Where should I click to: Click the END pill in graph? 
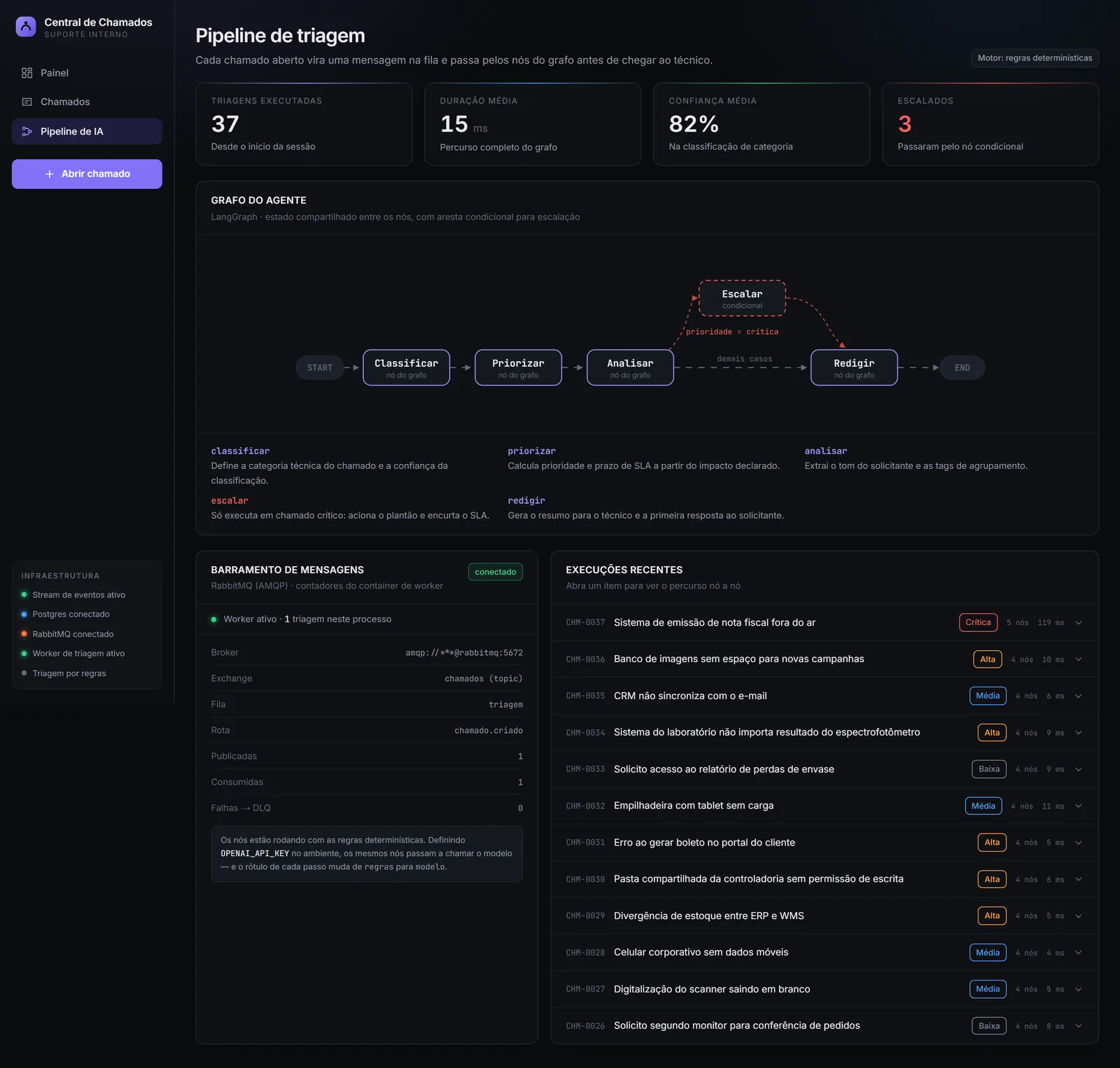962,367
